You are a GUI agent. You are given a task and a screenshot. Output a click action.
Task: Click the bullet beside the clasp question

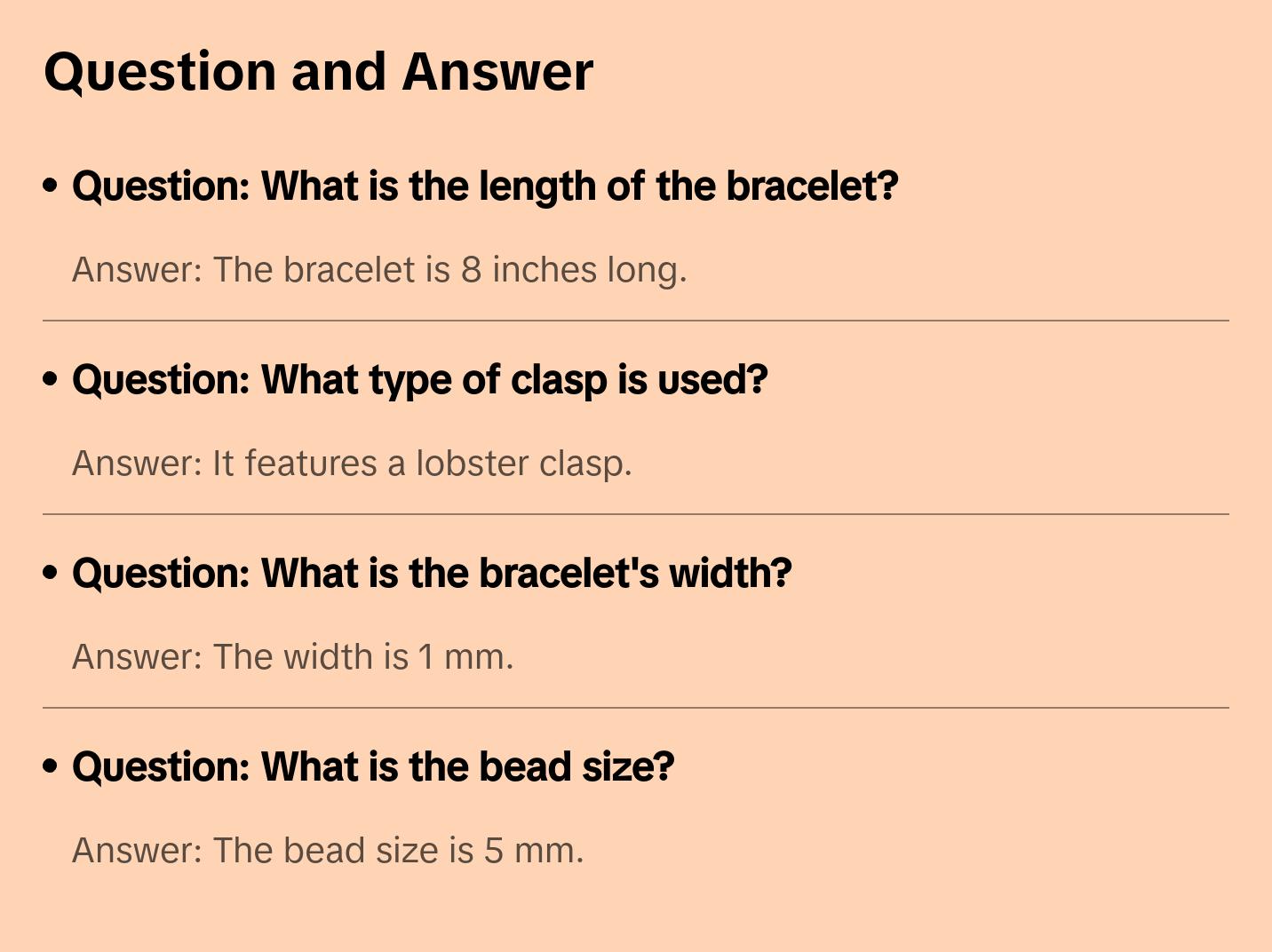click(51, 379)
